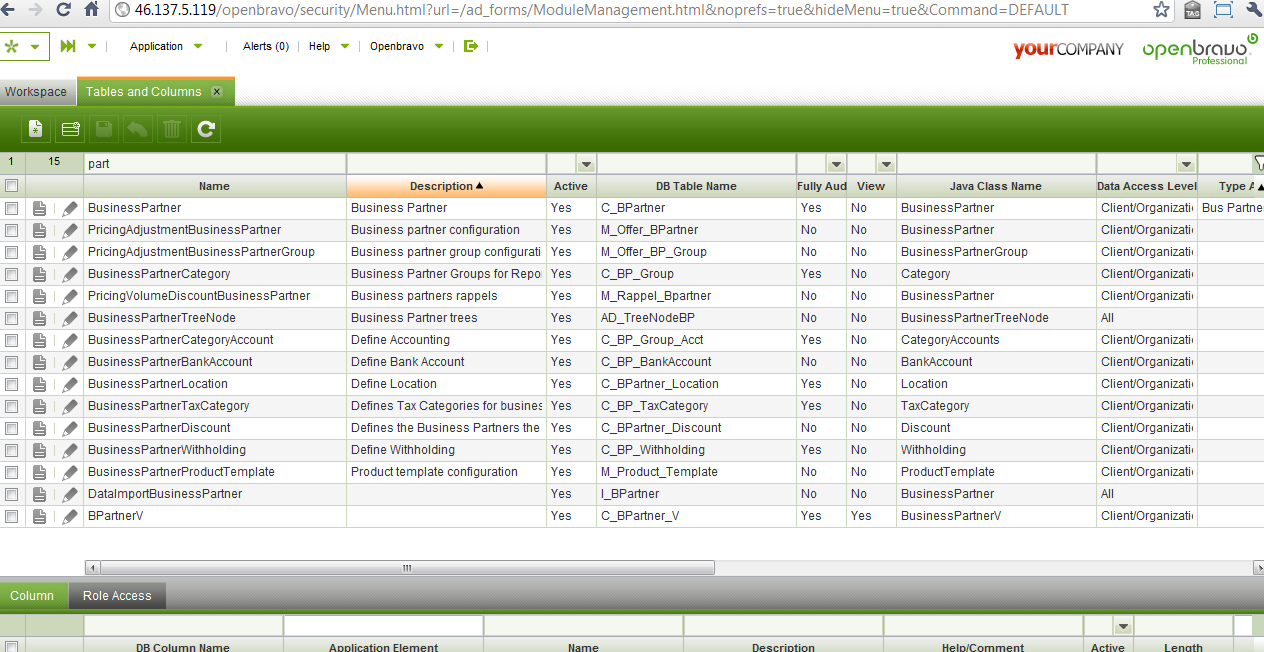Image resolution: width=1264 pixels, height=652 pixels.
Task: Click edit pencil for BusinessPartnerProductTemplate row
Action: (x=70, y=472)
